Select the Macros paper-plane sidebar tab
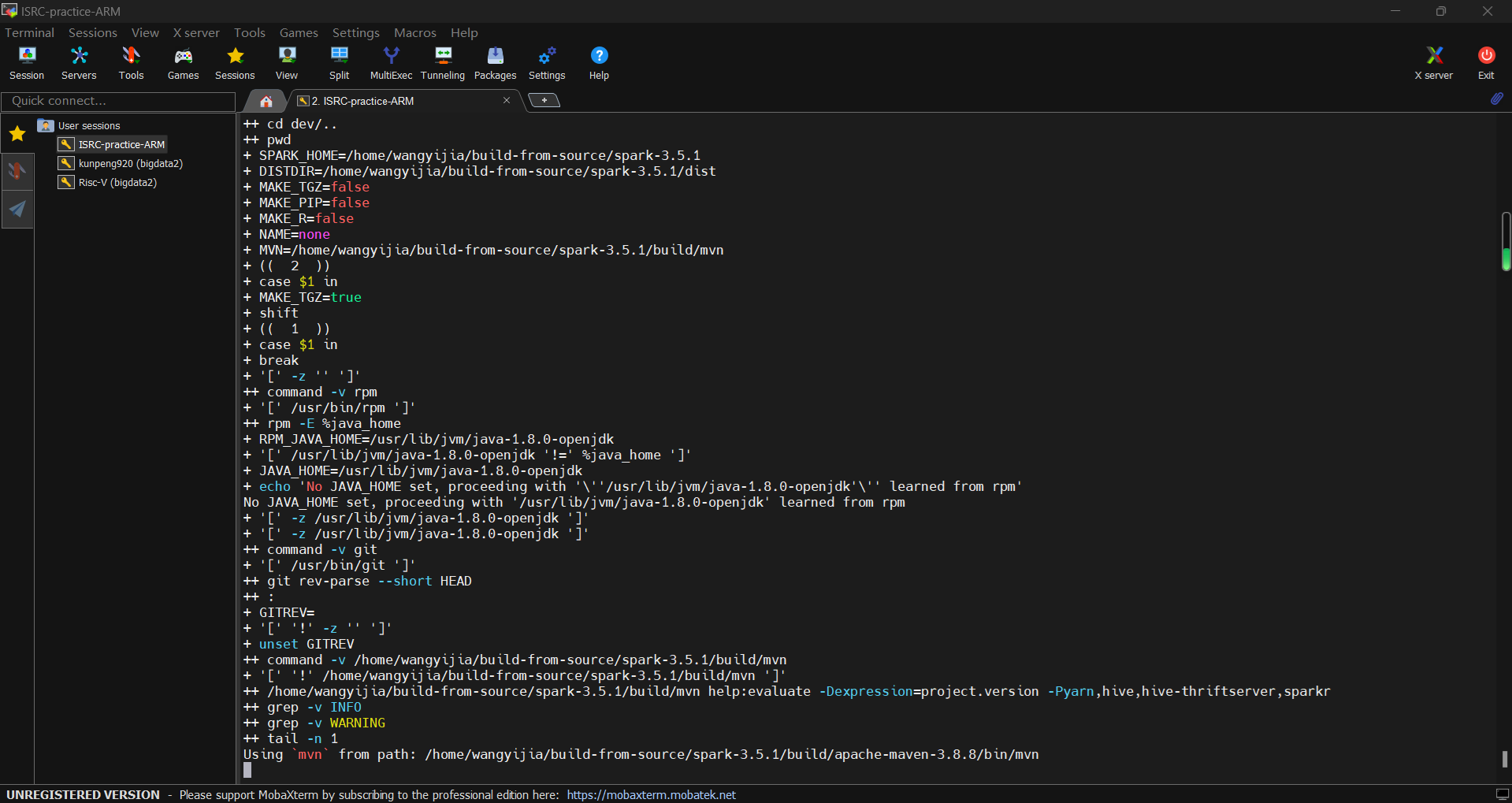The height and width of the screenshot is (803, 1512). tap(17, 209)
